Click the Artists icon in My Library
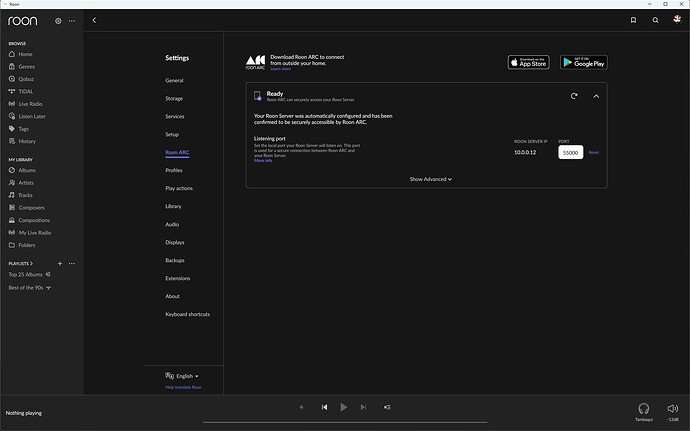The image size is (690, 431). point(12,182)
